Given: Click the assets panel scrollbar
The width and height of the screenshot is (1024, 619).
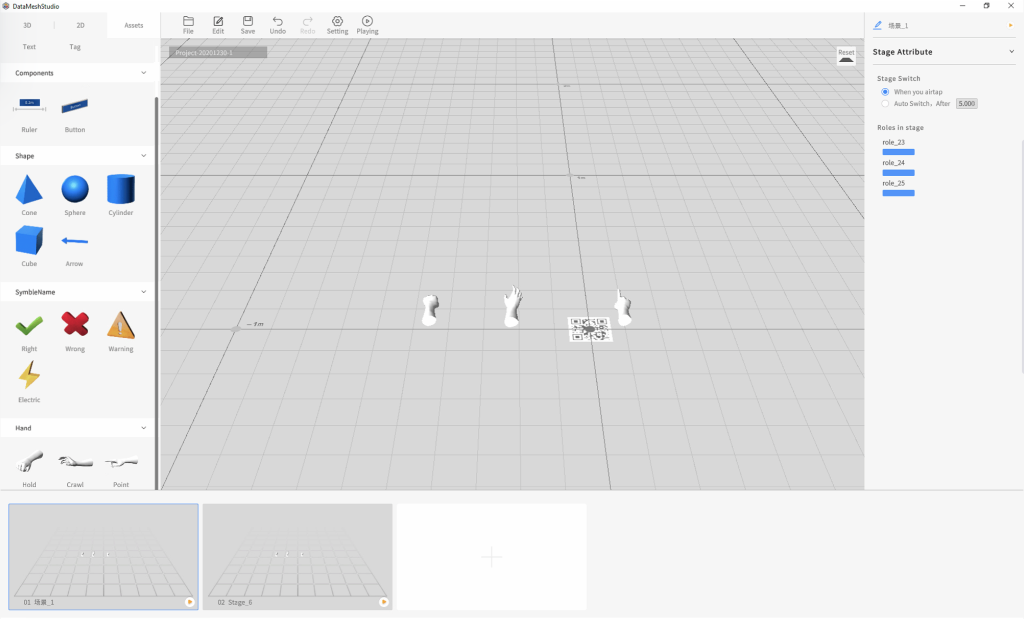Looking at the screenshot, I should click(157, 293).
